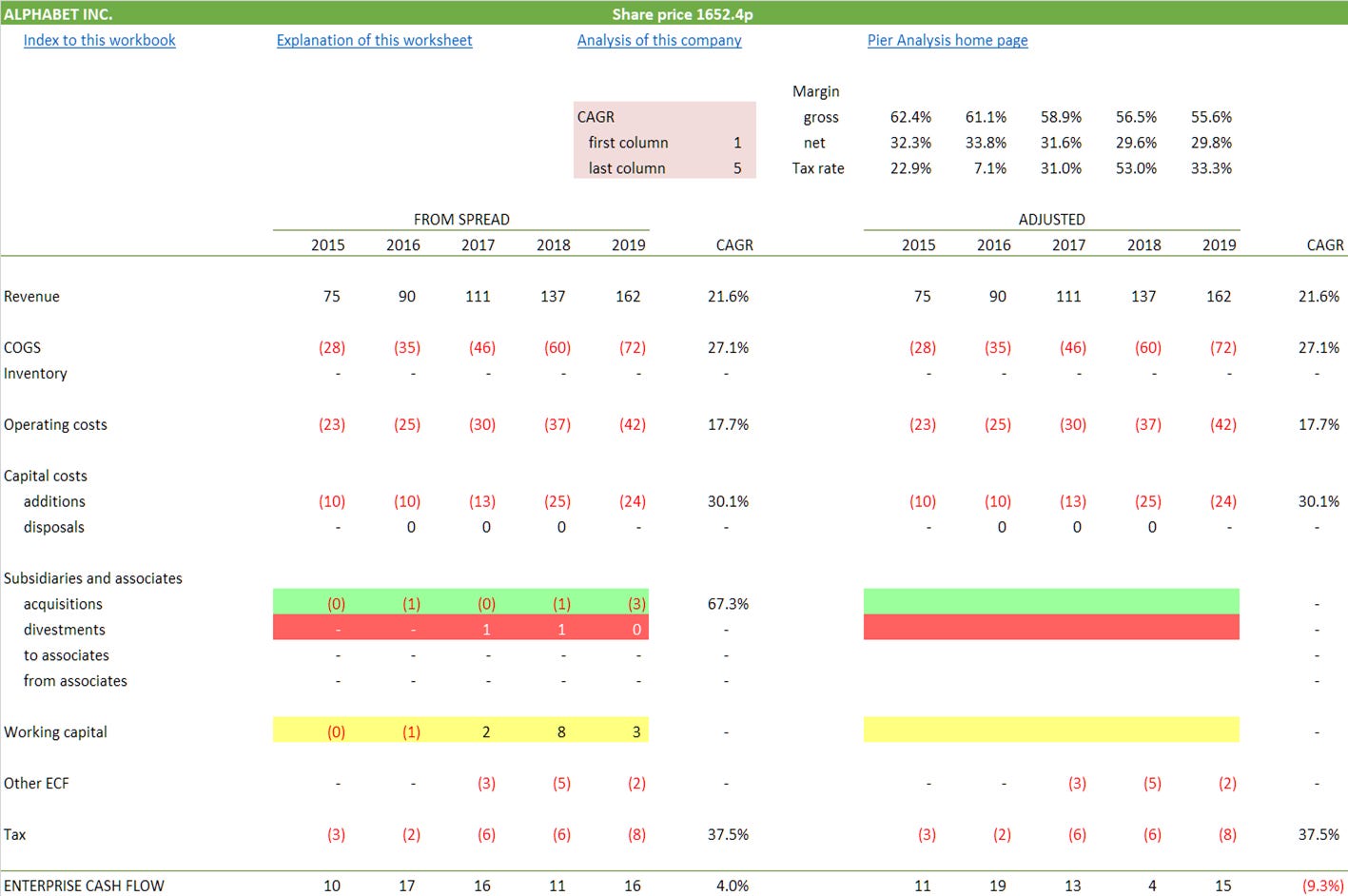Select acquisitions CAGR 67.3%
Screen dimensions: 1348x896
(x=728, y=604)
